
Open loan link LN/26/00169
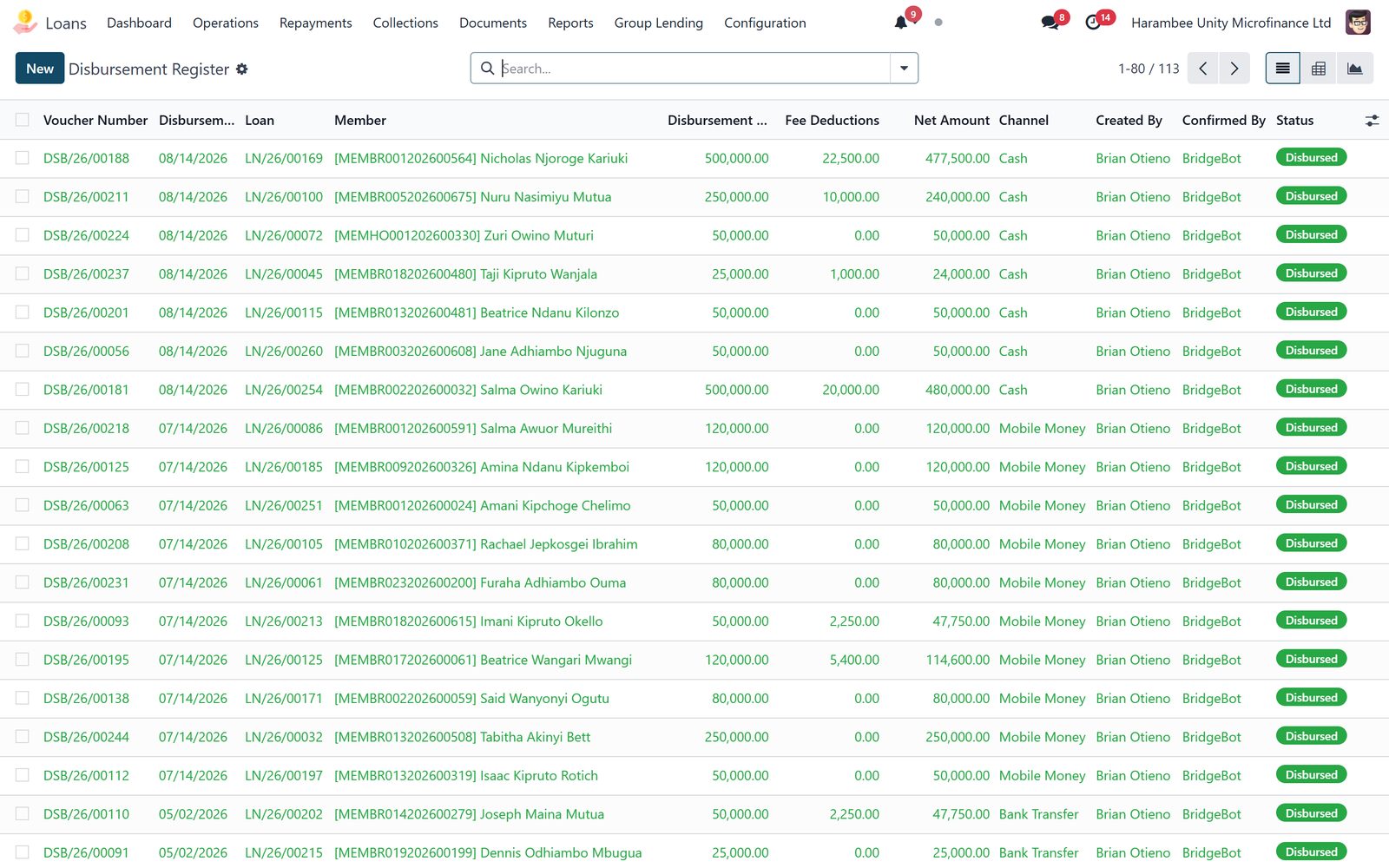coord(284,158)
